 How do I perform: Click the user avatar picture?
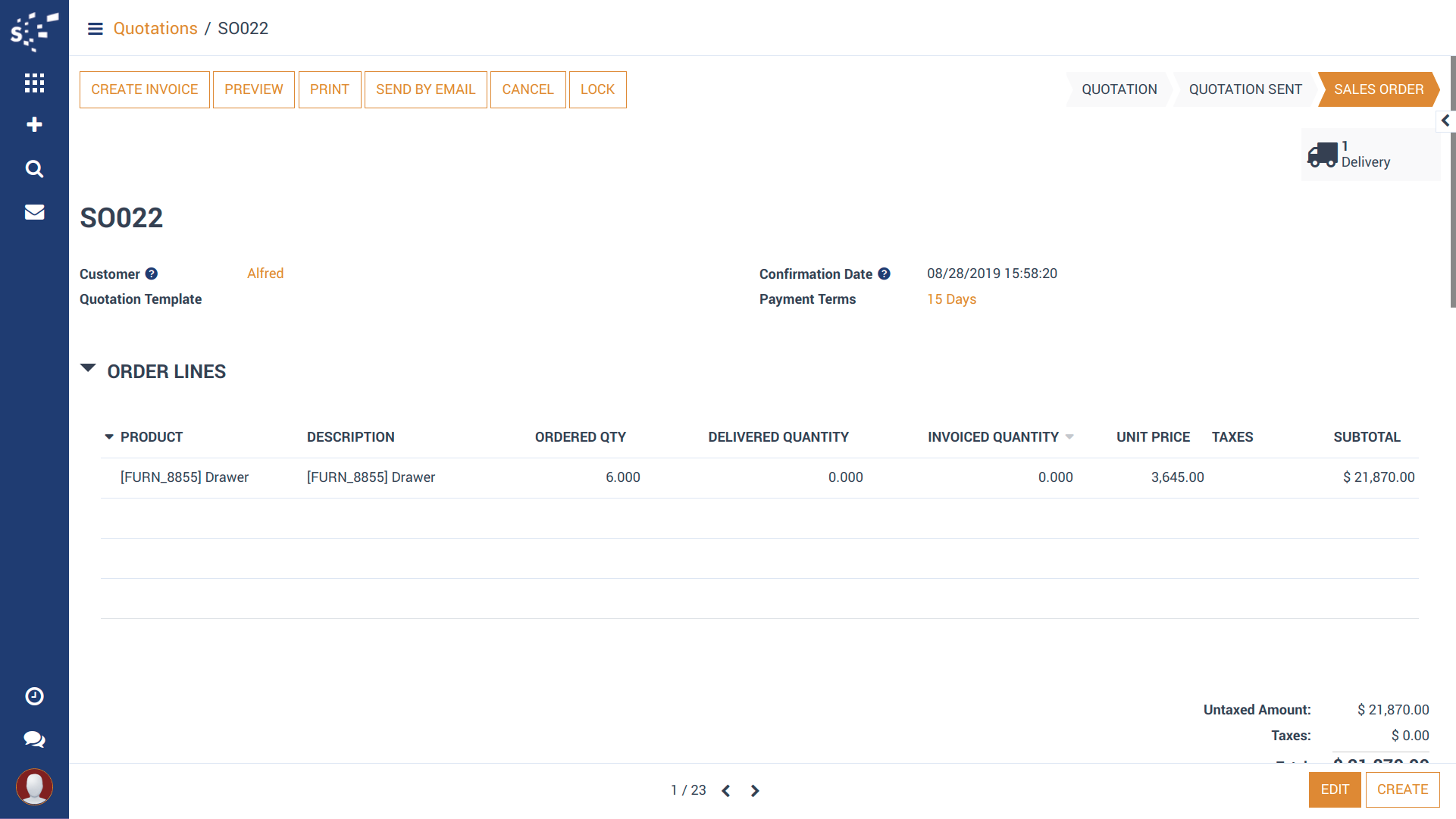click(x=34, y=786)
